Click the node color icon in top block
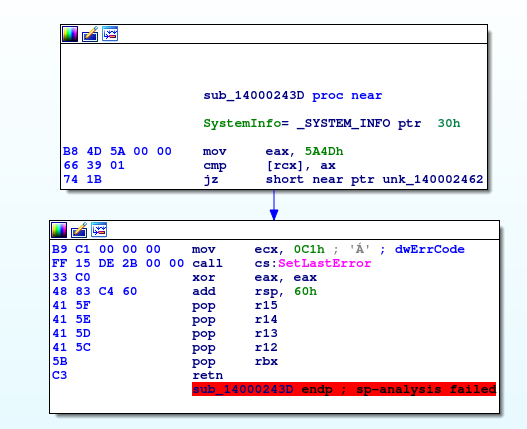The width and height of the screenshot is (527, 429). 70,34
